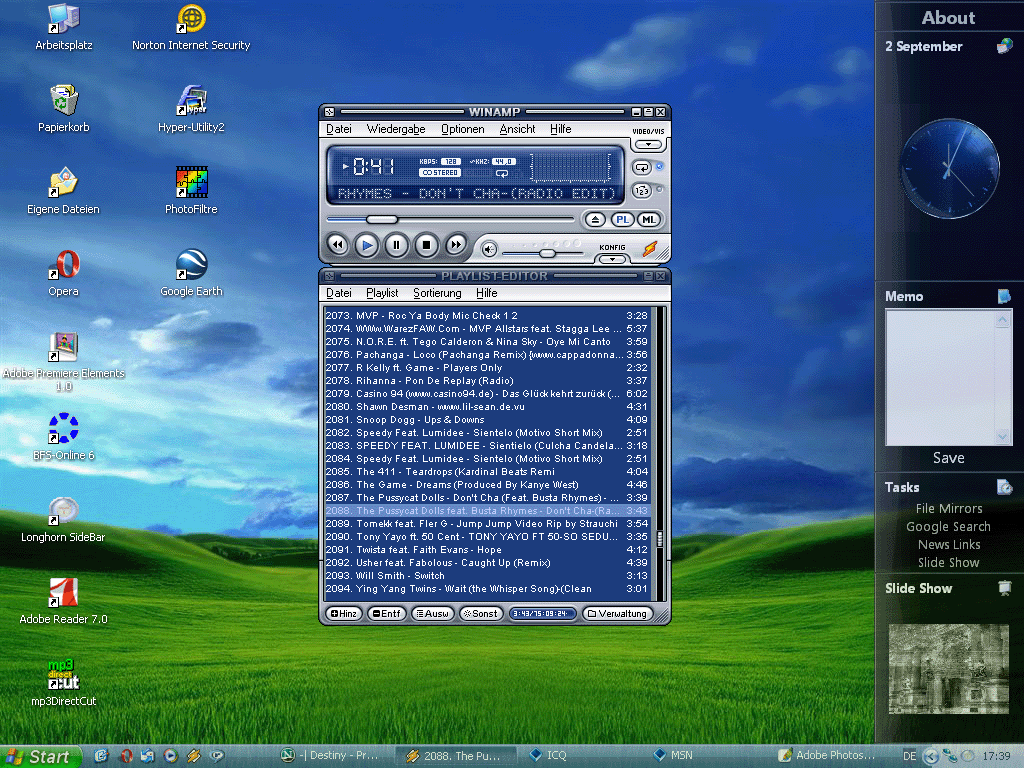Click the Winamp eject/open file button
This screenshot has height=768, width=1024.
594,219
